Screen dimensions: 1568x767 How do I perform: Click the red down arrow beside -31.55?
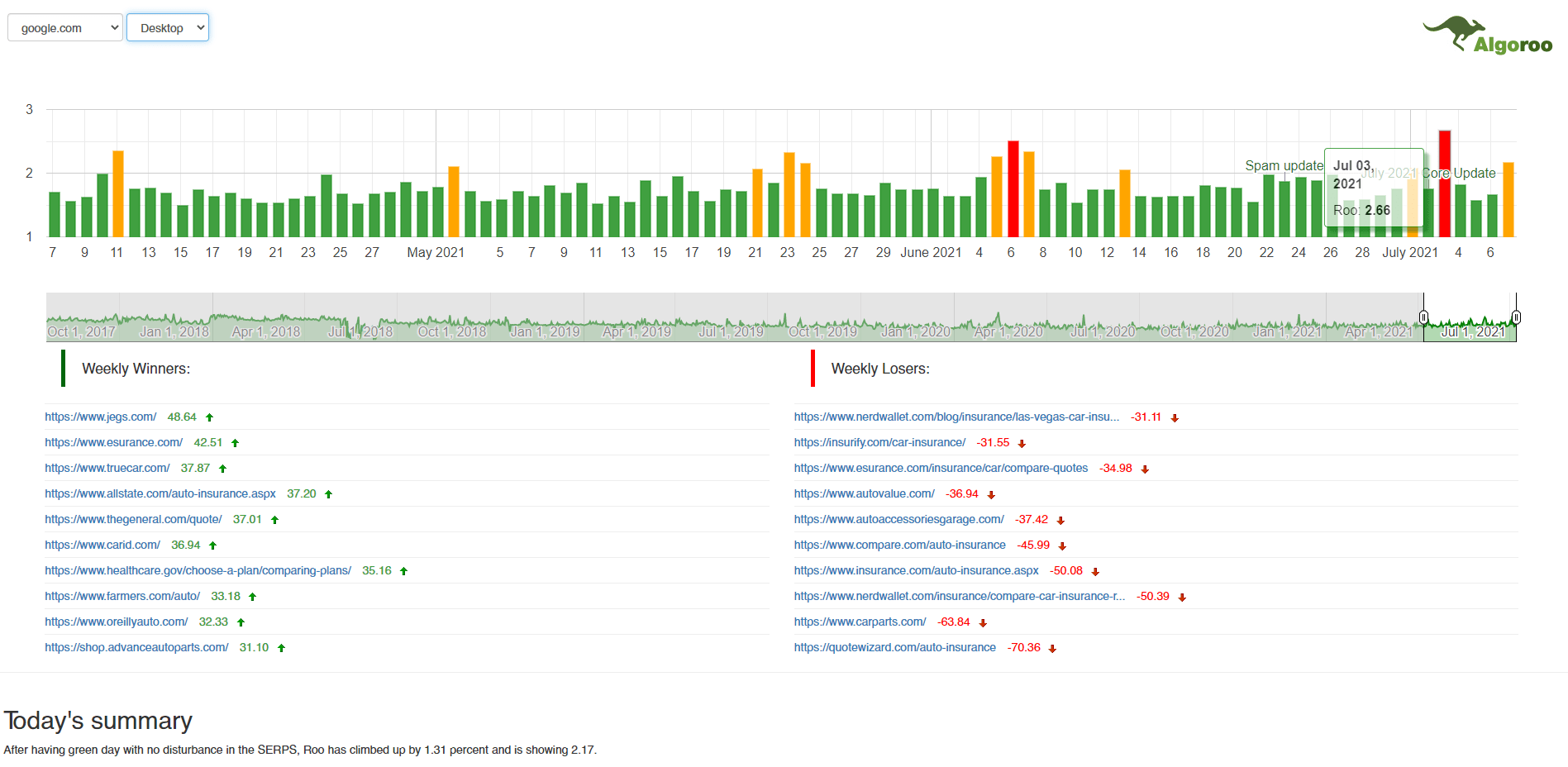[x=1022, y=444]
